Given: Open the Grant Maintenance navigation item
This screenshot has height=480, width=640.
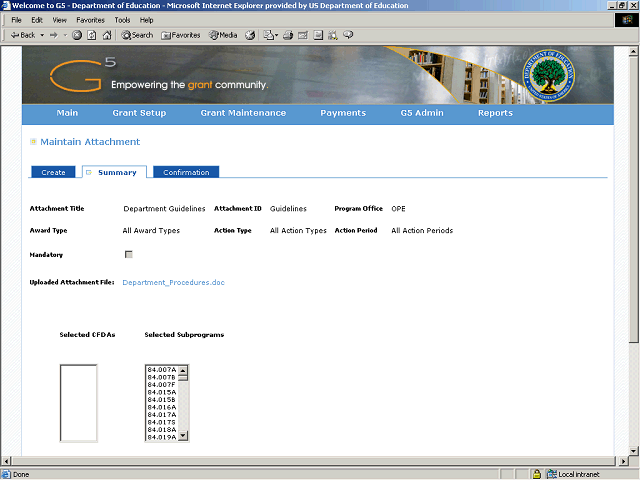Looking at the screenshot, I should click(x=243, y=113).
